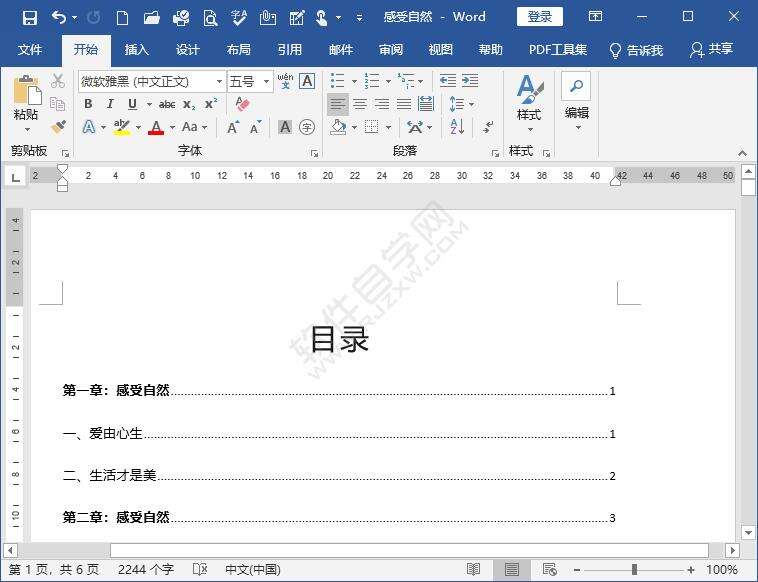
Task: Switch to the Insert tab
Action: click(x=136, y=50)
